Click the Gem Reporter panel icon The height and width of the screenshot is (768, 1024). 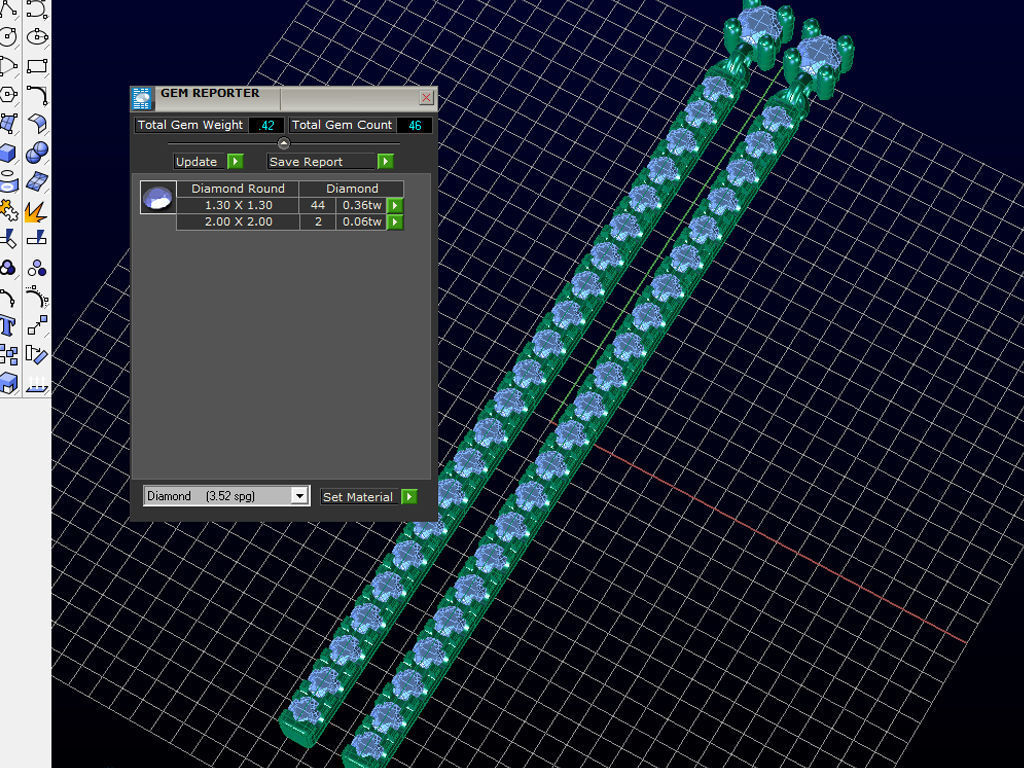(x=141, y=97)
